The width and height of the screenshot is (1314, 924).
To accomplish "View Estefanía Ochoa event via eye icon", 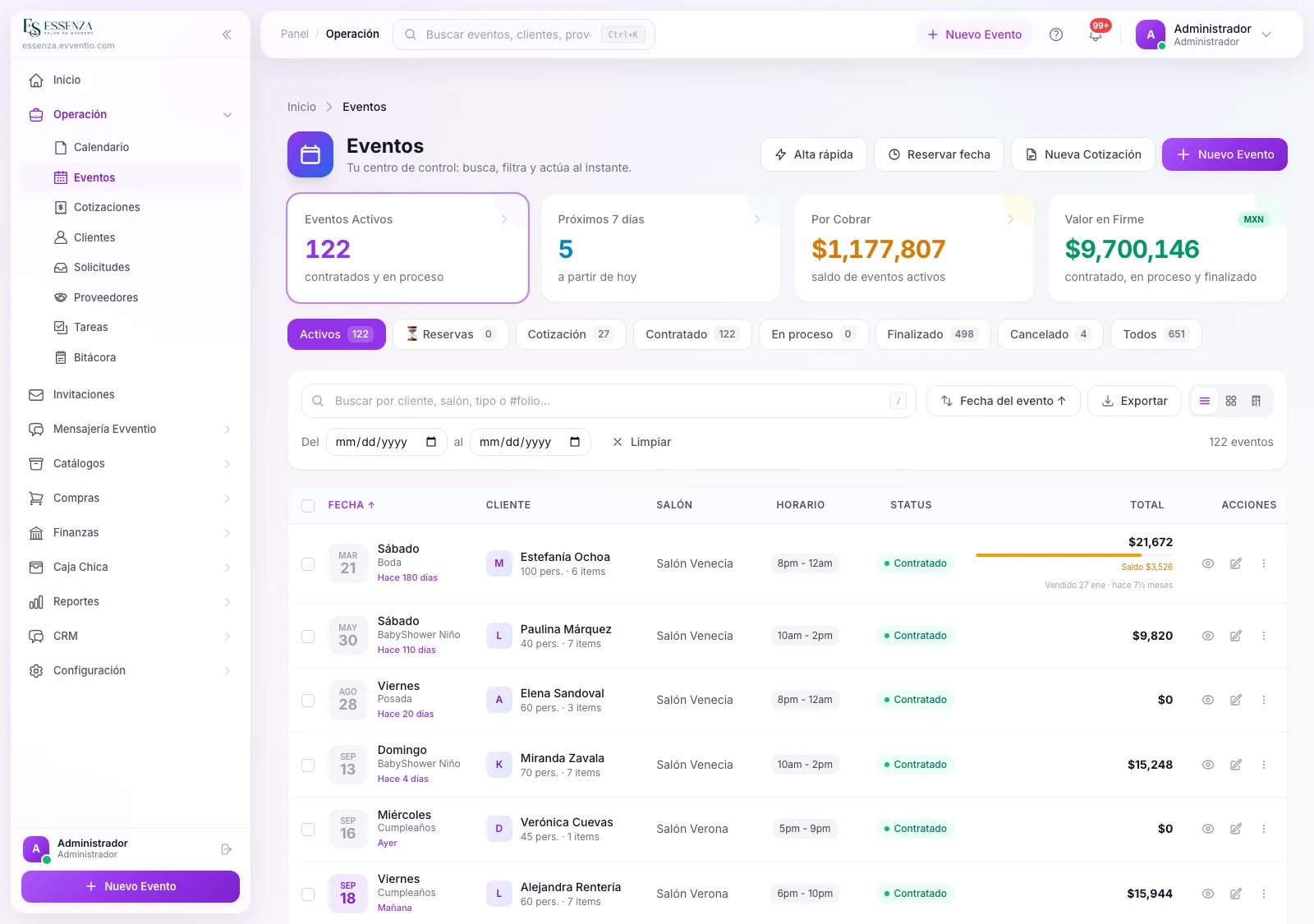I will [x=1208, y=563].
